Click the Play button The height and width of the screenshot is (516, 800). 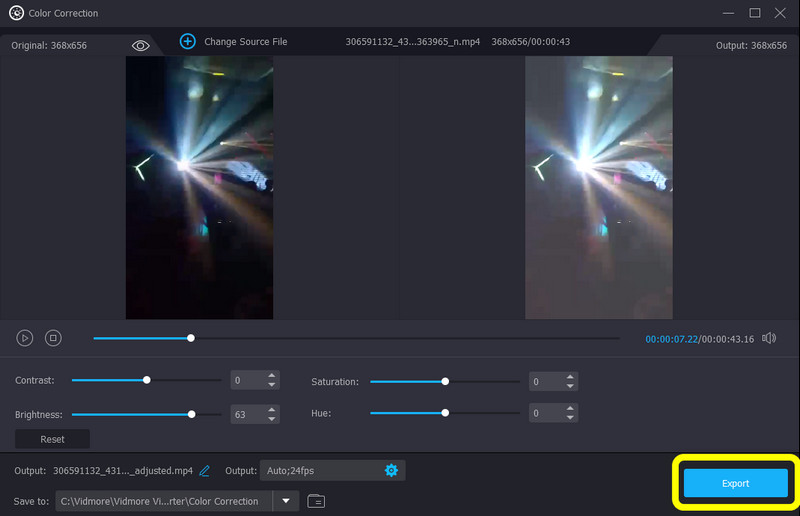click(x=25, y=338)
